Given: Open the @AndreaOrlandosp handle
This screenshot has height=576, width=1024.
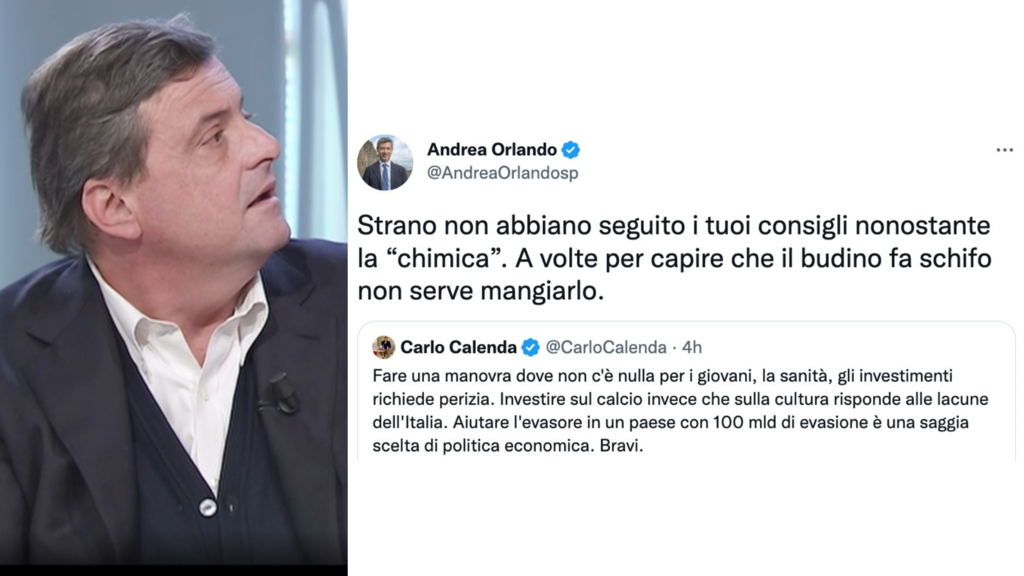Looking at the screenshot, I should (x=503, y=173).
